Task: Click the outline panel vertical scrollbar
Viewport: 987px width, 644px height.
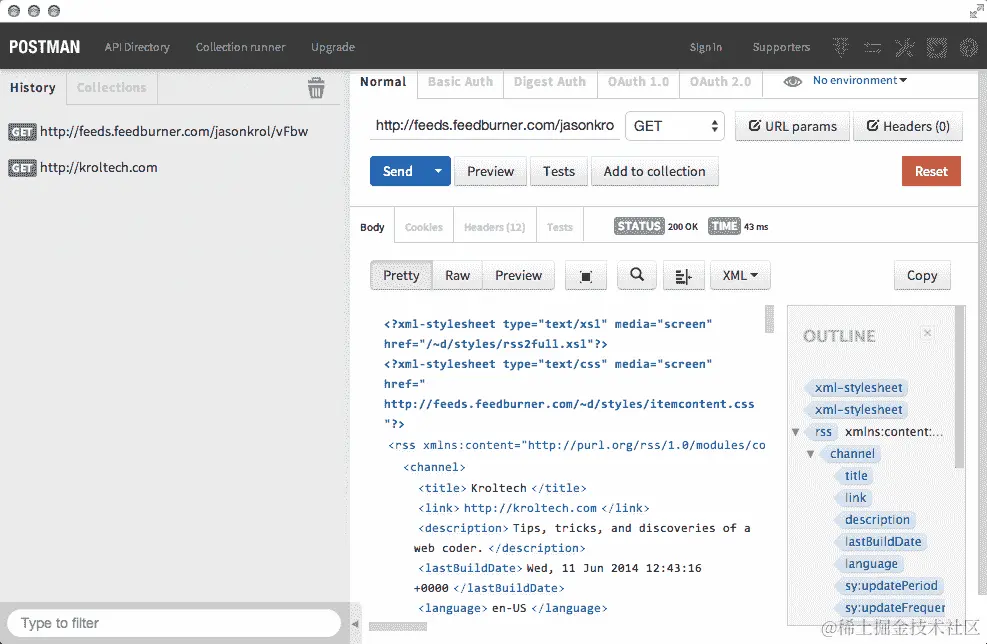Action: [959, 387]
